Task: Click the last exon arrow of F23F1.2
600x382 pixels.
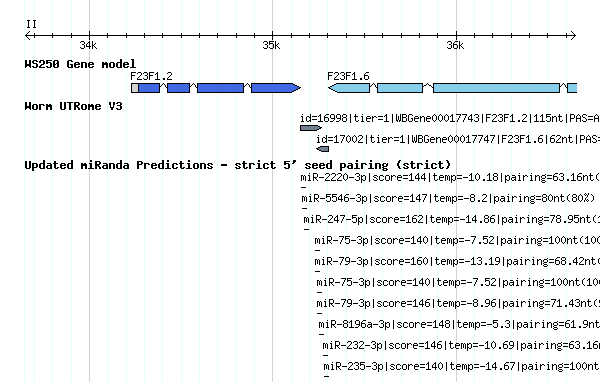Action: coord(276,88)
